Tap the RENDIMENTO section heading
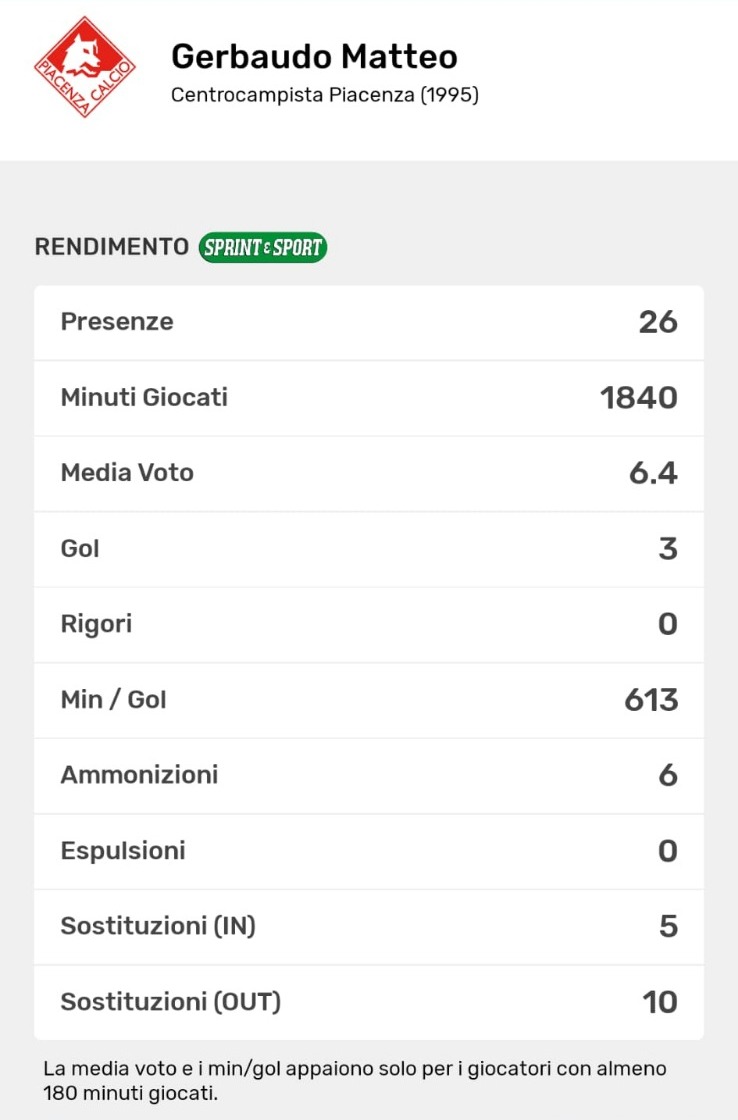 click(x=111, y=247)
